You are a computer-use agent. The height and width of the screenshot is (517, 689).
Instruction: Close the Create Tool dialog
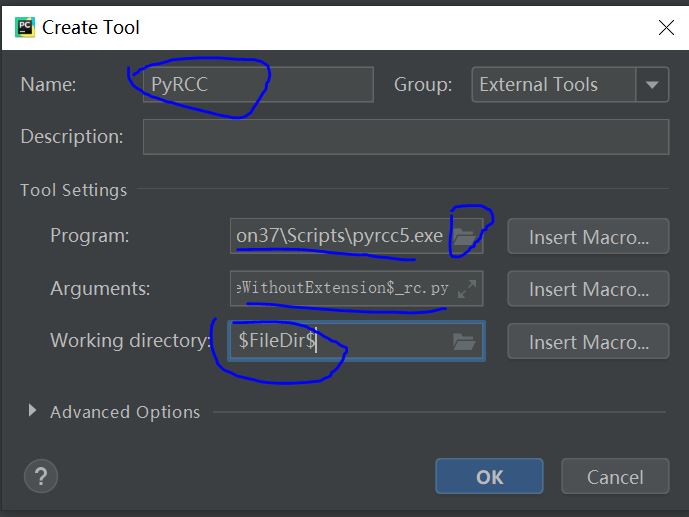(664, 28)
